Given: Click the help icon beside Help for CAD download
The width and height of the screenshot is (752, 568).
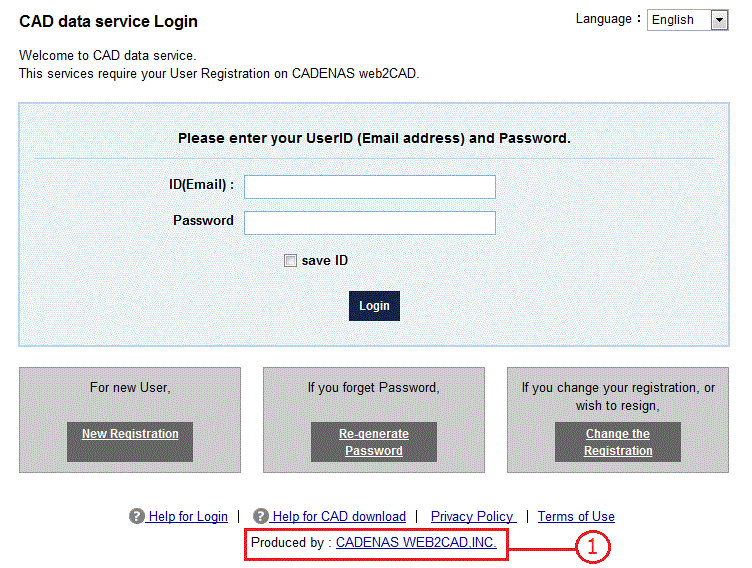Looking at the screenshot, I should [261, 517].
